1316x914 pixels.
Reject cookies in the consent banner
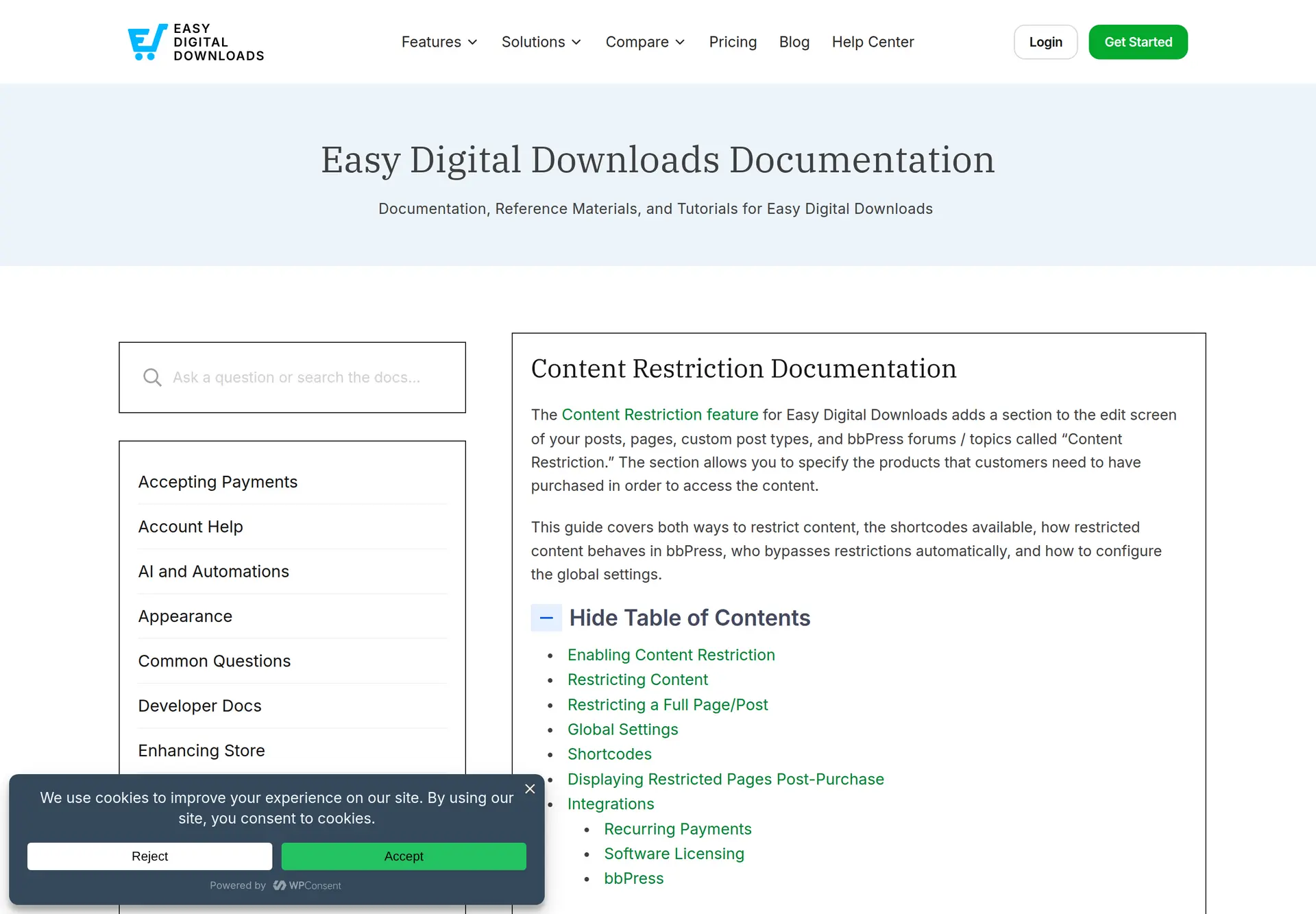(x=149, y=856)
